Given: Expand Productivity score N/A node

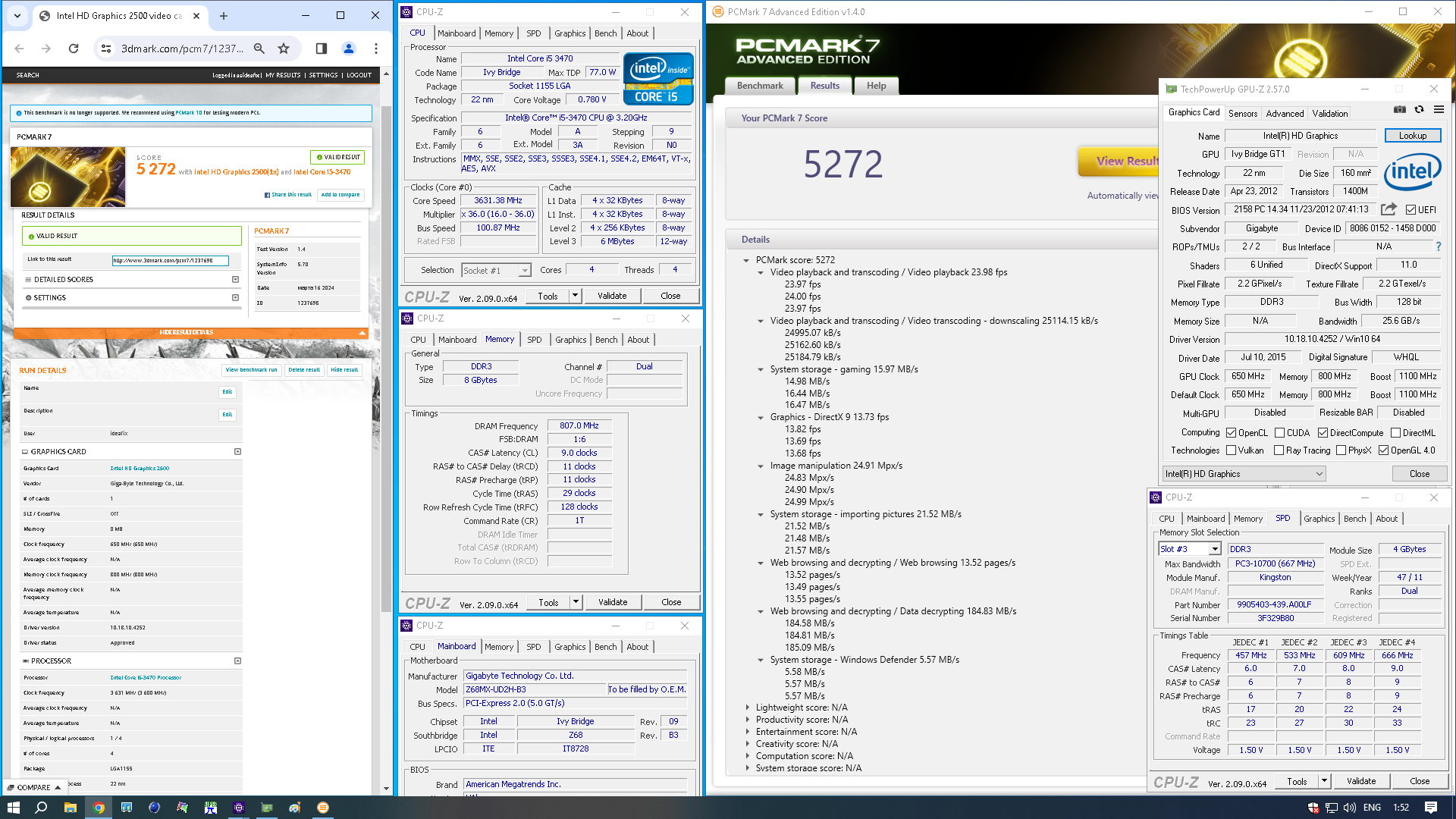Looking at the screenshot, I should pos(748,720).
